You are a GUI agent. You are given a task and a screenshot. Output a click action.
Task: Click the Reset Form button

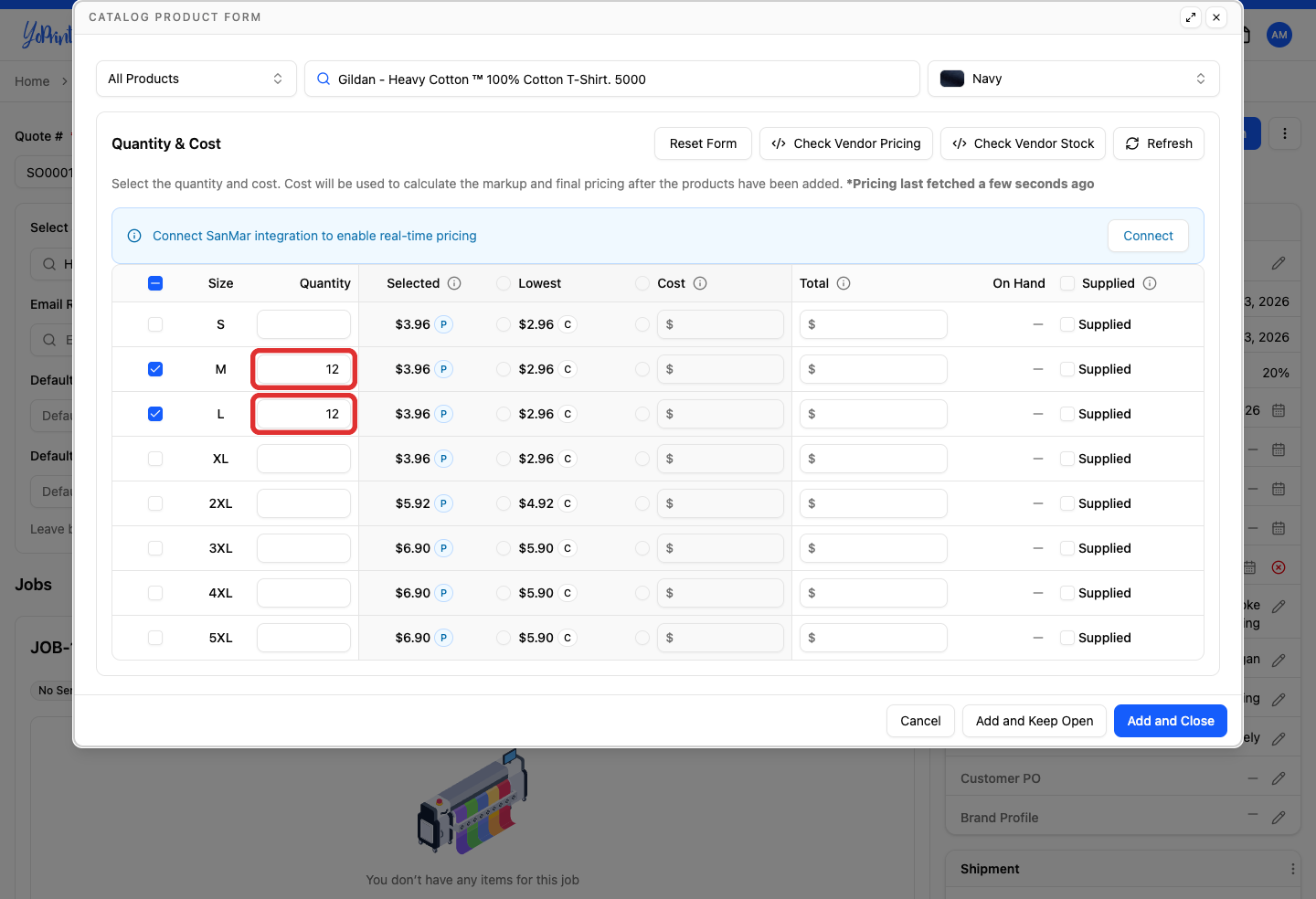coord(703,143)
